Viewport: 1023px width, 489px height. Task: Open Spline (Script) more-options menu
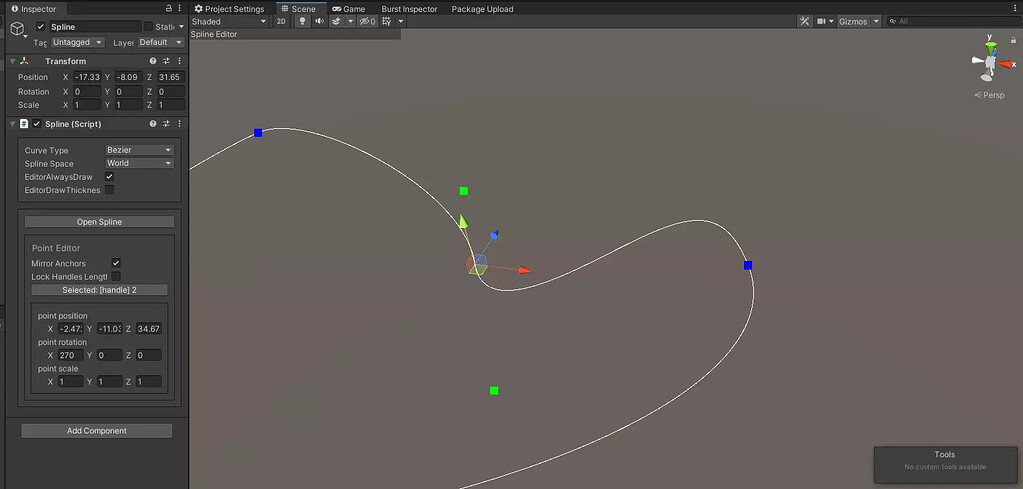tap(179, 124)
